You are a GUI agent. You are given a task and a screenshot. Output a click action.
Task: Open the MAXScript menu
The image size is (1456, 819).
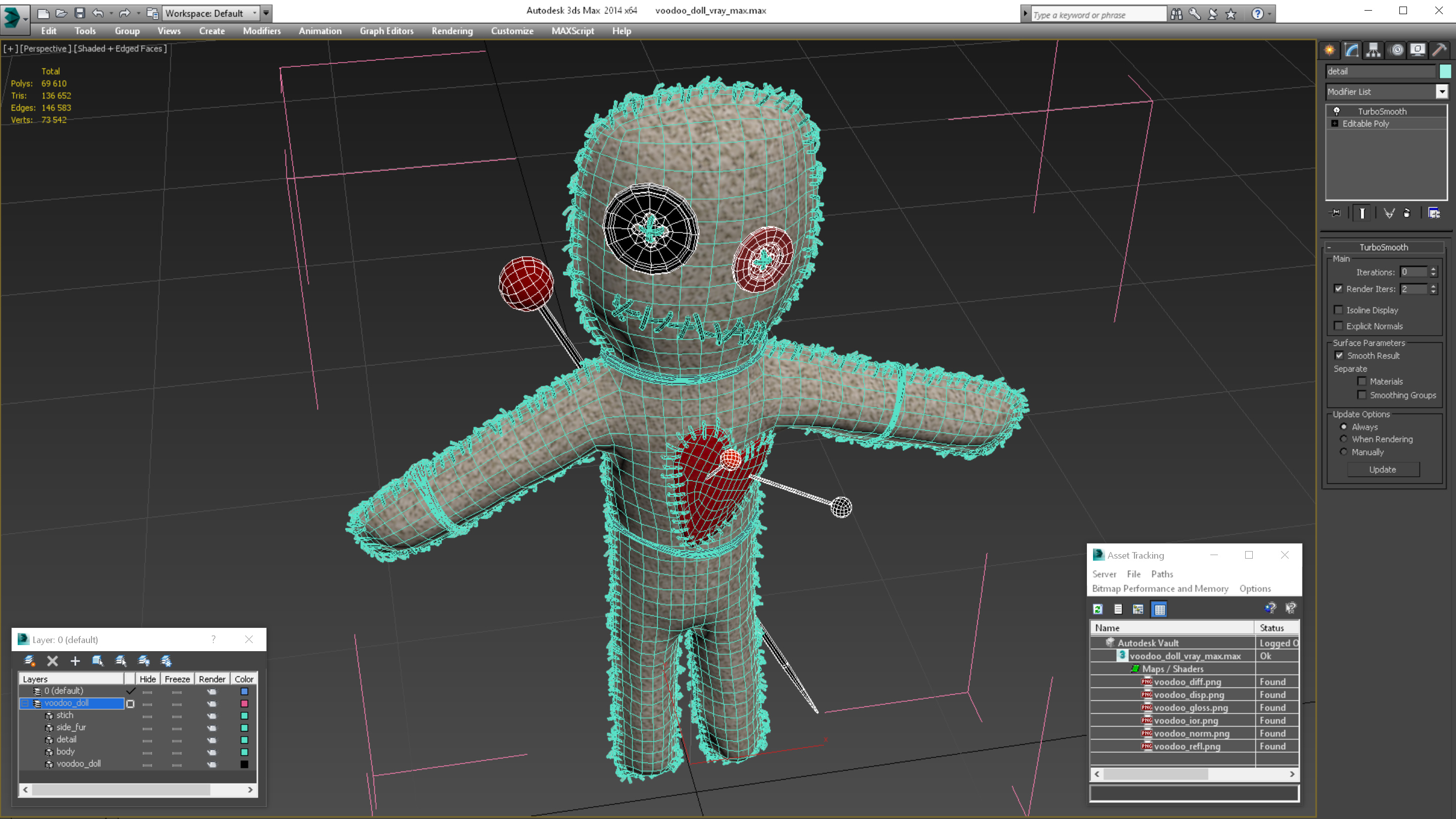pos(573,31)
